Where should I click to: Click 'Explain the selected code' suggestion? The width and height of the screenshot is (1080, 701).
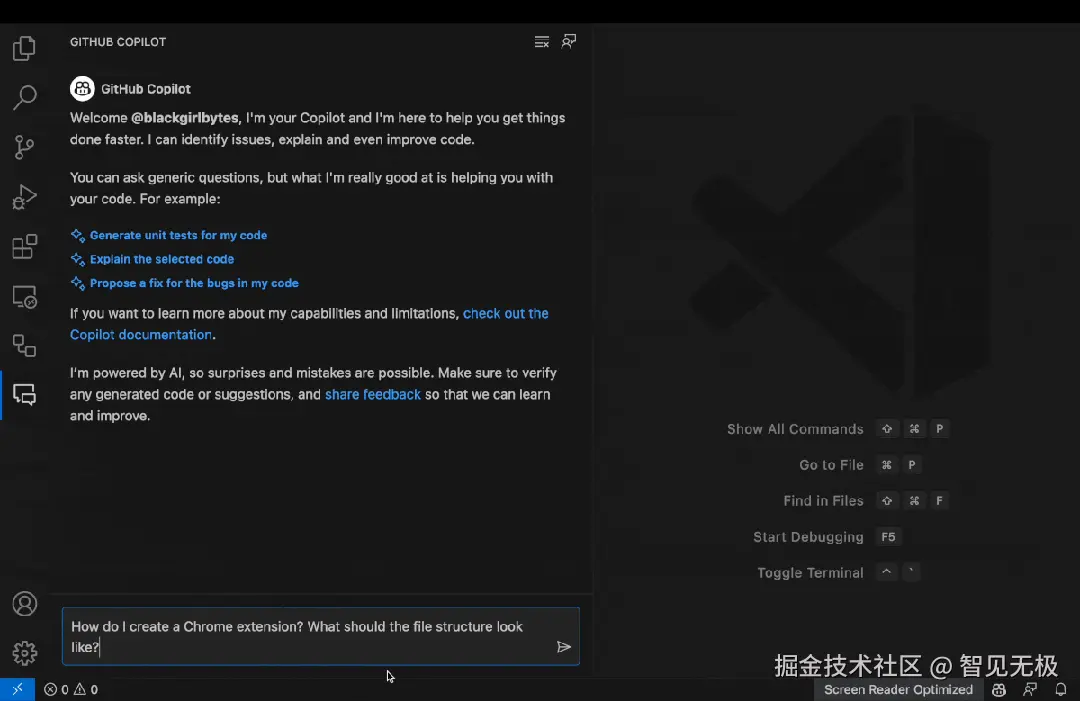click(162, 259)
